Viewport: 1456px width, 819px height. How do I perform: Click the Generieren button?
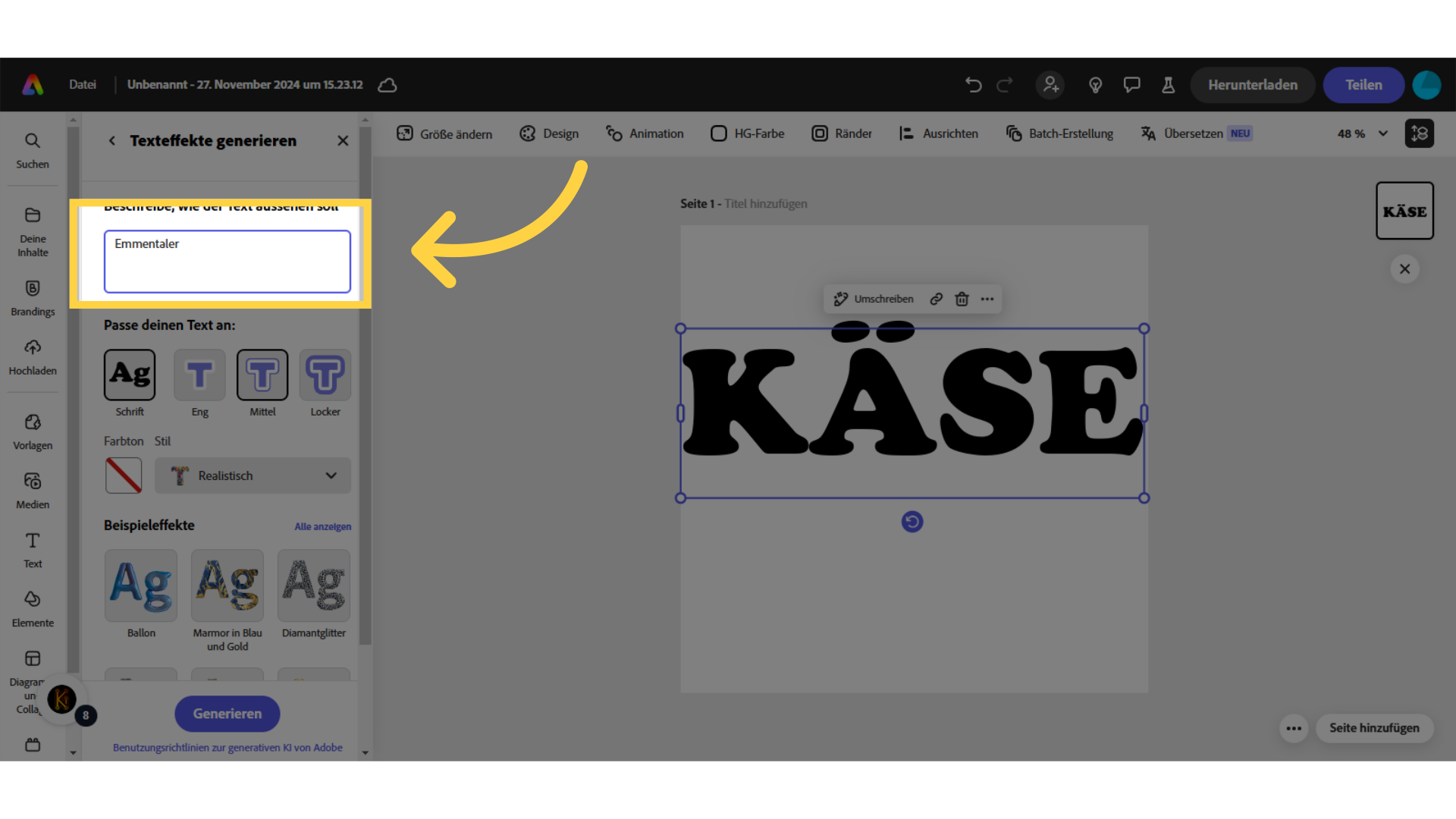[227, 714]
